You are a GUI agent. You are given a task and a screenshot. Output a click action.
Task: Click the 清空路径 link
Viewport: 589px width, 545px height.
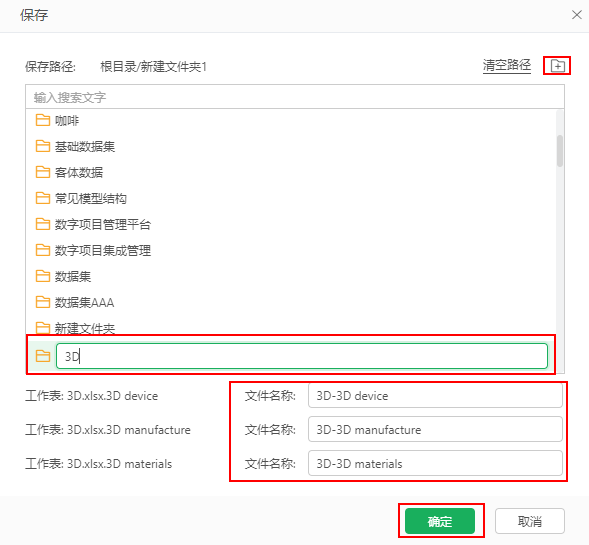click(x=507, y=65)
